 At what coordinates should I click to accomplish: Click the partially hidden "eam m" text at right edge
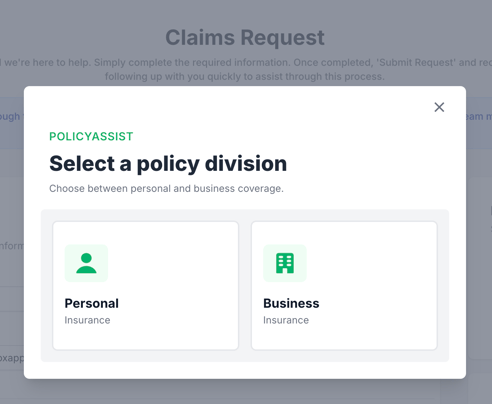479,116
